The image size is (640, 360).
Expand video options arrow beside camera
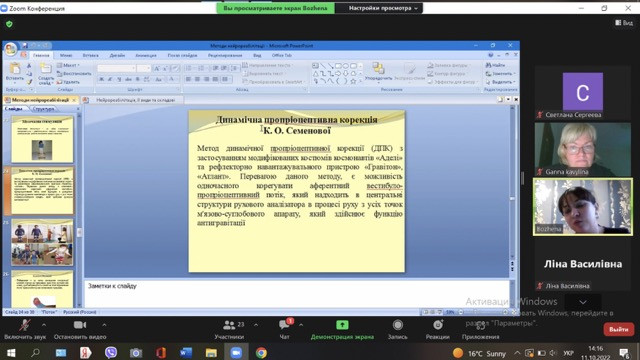point(104,325)
